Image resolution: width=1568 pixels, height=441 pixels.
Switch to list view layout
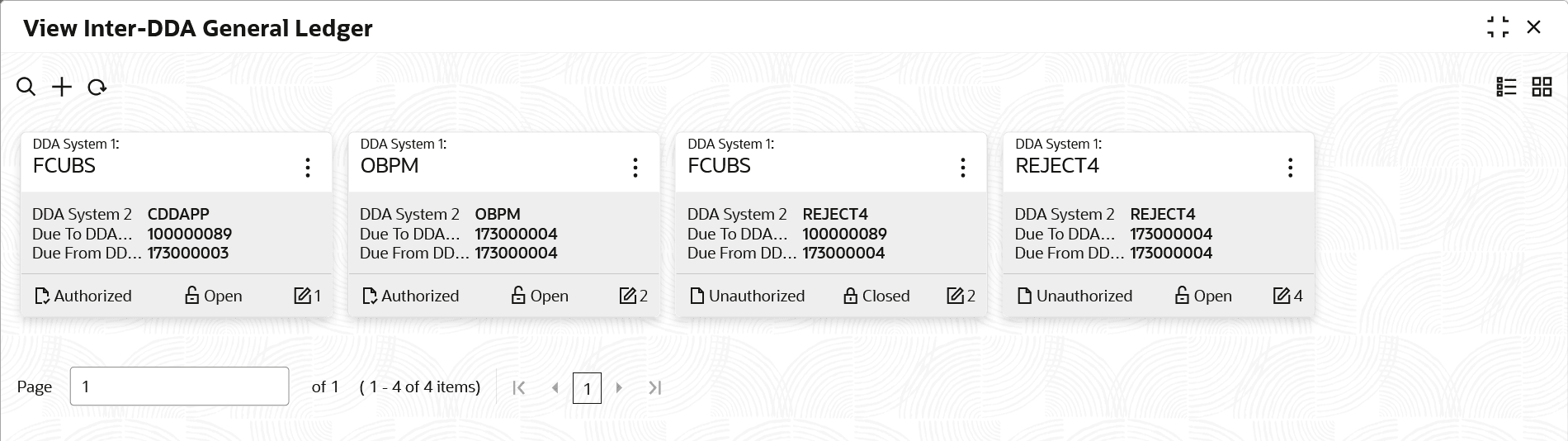tap(1506, 87)
